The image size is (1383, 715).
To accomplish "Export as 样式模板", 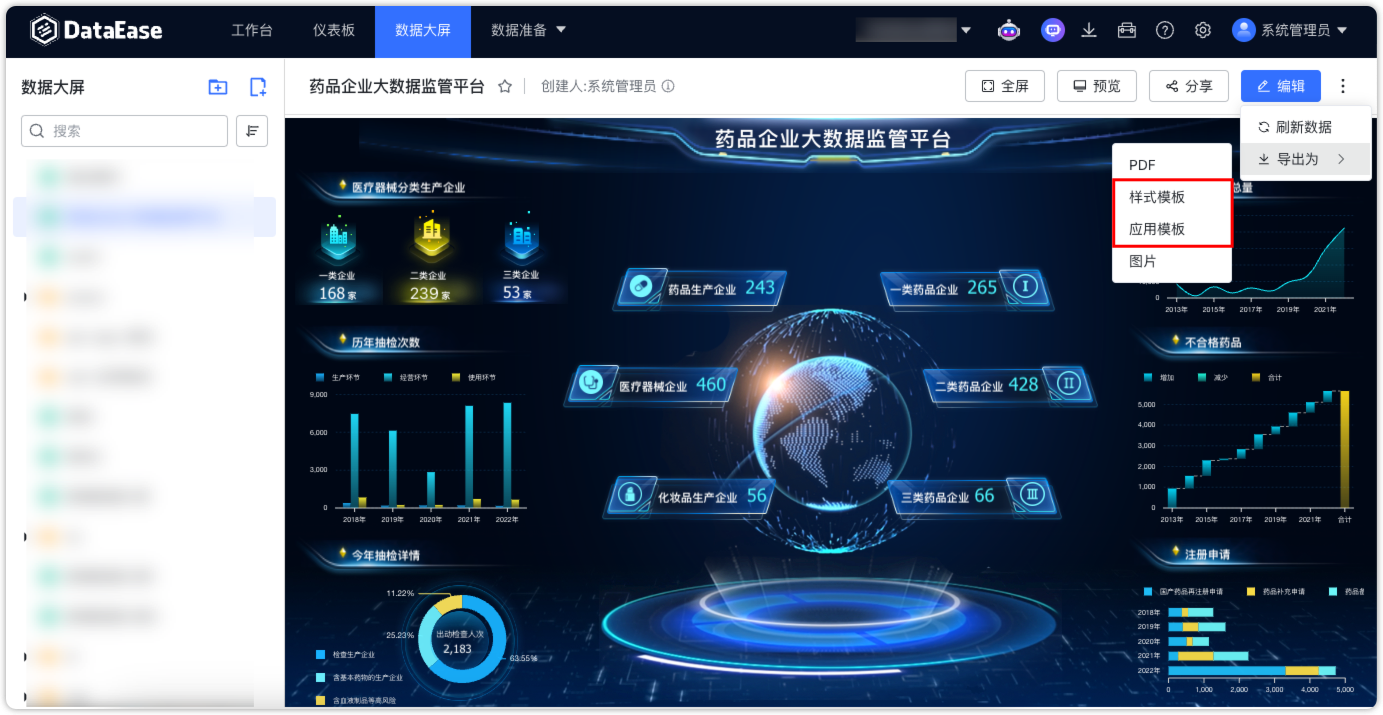I will coord(1172,197).
